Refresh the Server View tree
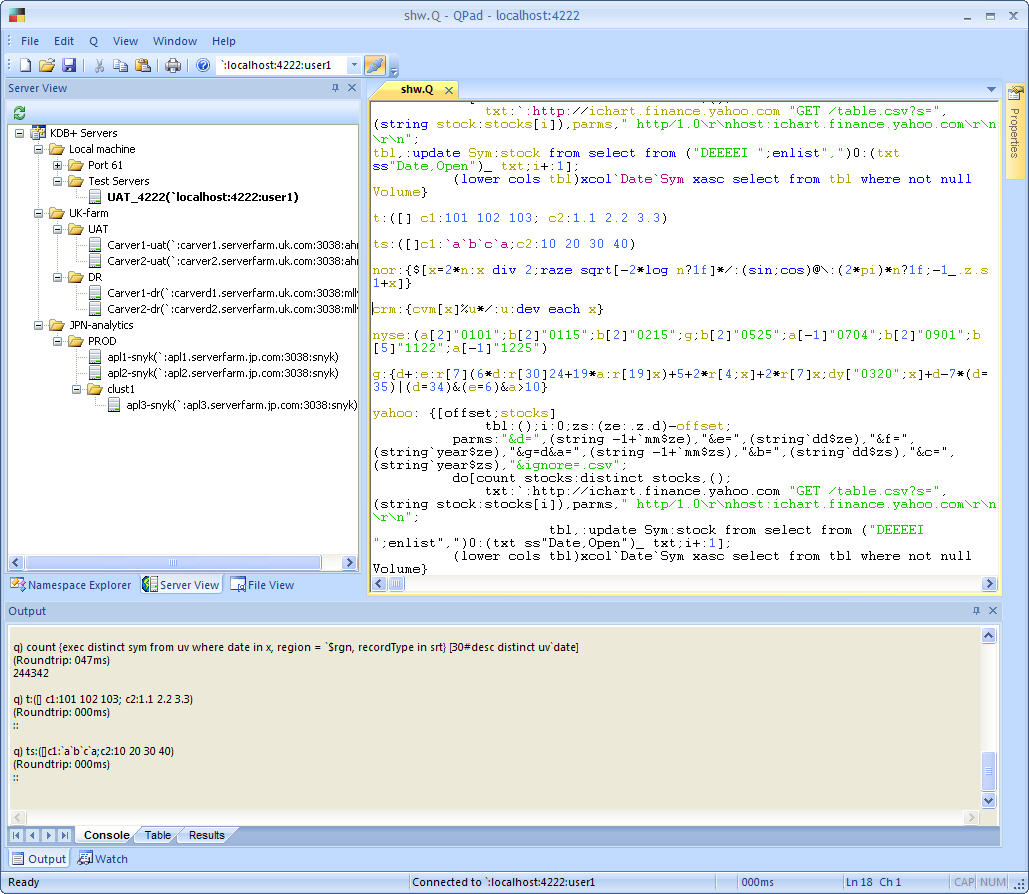 [18, 112]
